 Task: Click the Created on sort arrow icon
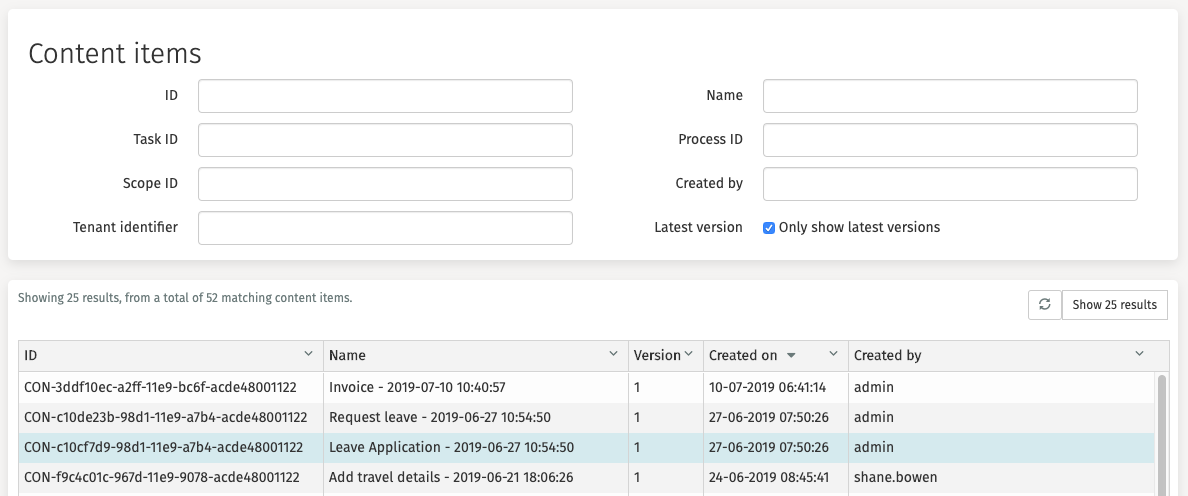(x=792, y=355)
